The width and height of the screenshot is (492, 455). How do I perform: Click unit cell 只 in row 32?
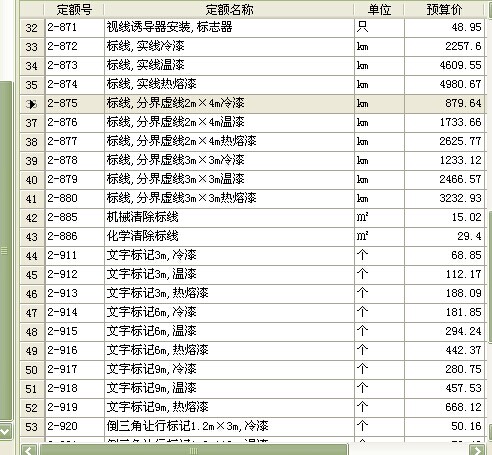coord(379,28)
